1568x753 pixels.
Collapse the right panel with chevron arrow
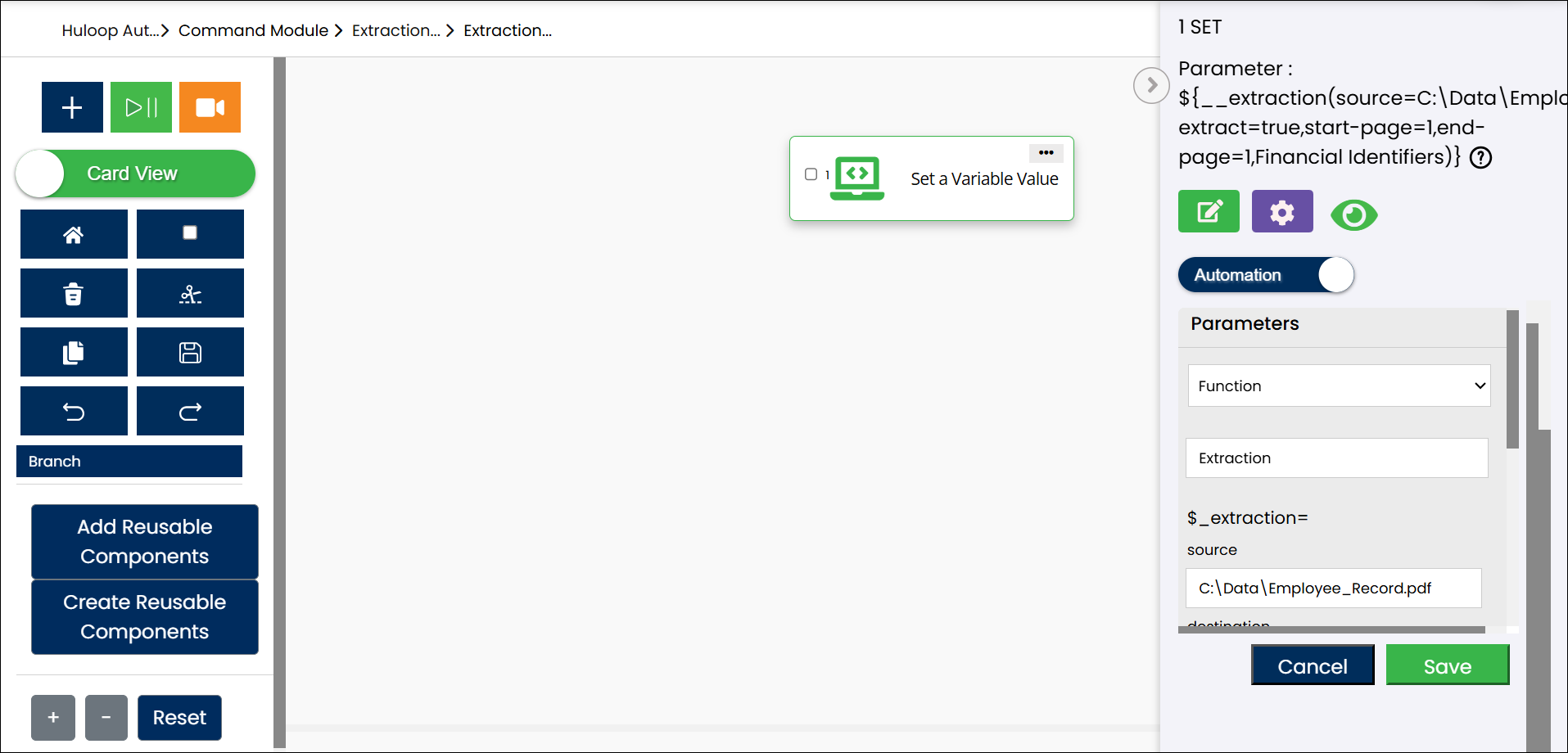coord(1151,85)
